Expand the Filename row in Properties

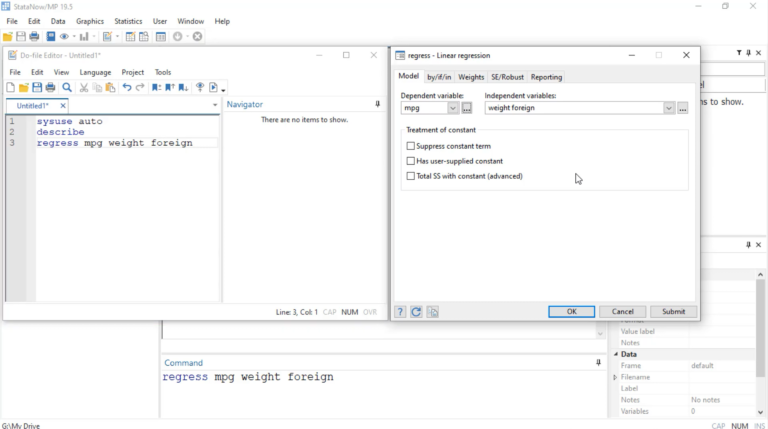615,377
